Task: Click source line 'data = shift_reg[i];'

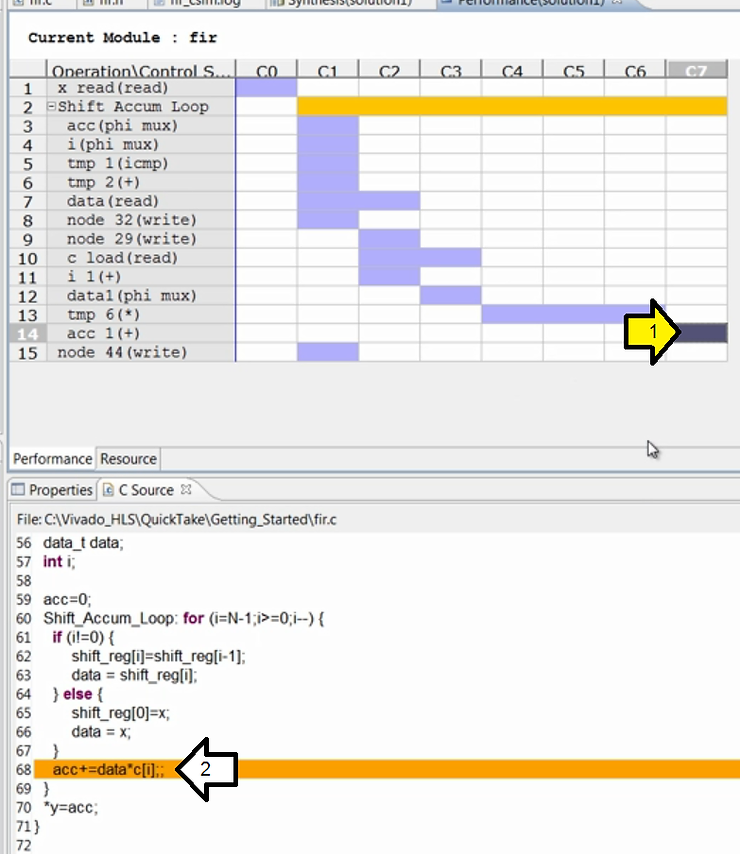Action: point(134,675)
